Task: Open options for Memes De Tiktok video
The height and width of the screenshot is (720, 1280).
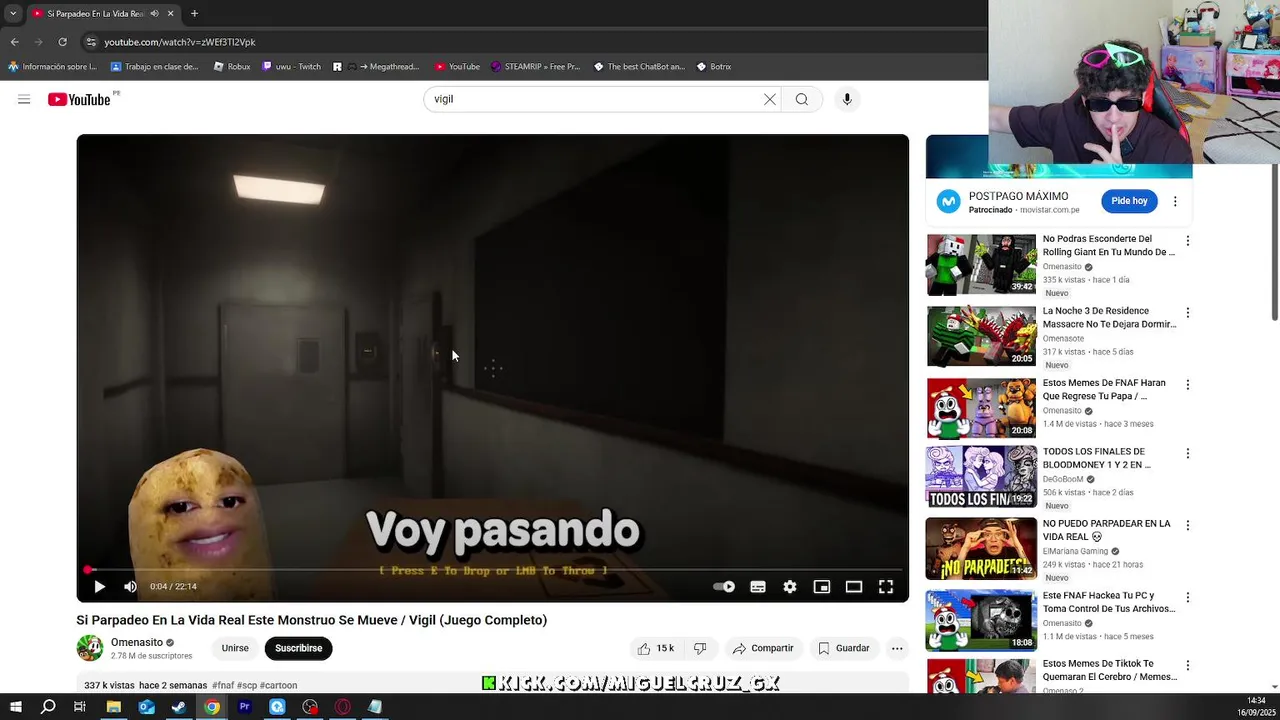Action: point(1188,665)
